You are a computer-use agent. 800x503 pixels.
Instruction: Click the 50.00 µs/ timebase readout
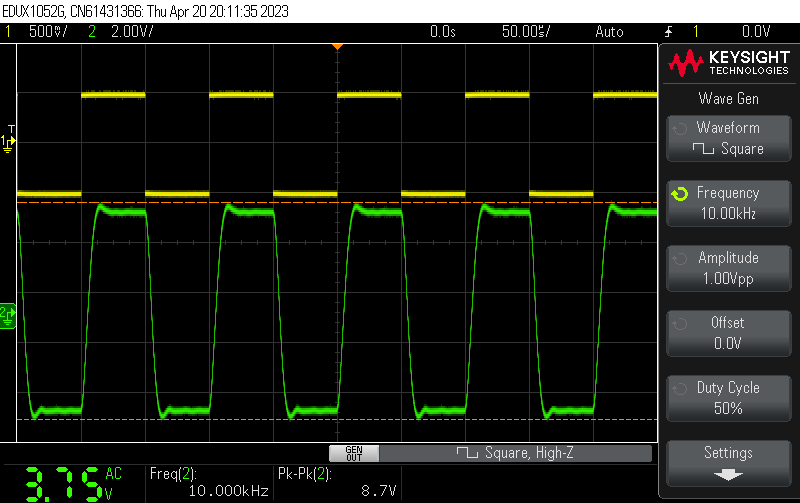(526, 32)
